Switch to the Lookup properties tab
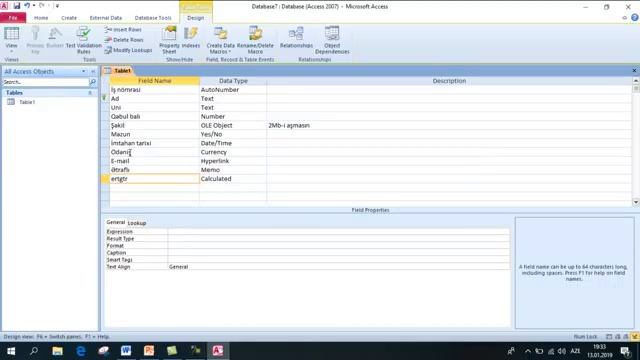 137,223
